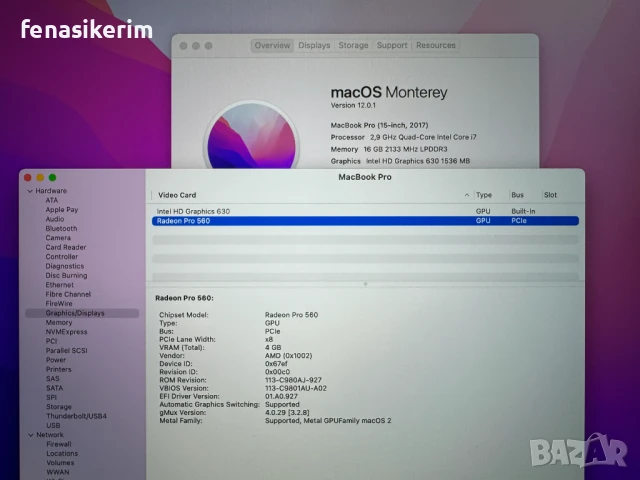The height and width of the screenshot is (480, 640).
Task: Click the Metal Family Supported value
Action: pos(328,421)
